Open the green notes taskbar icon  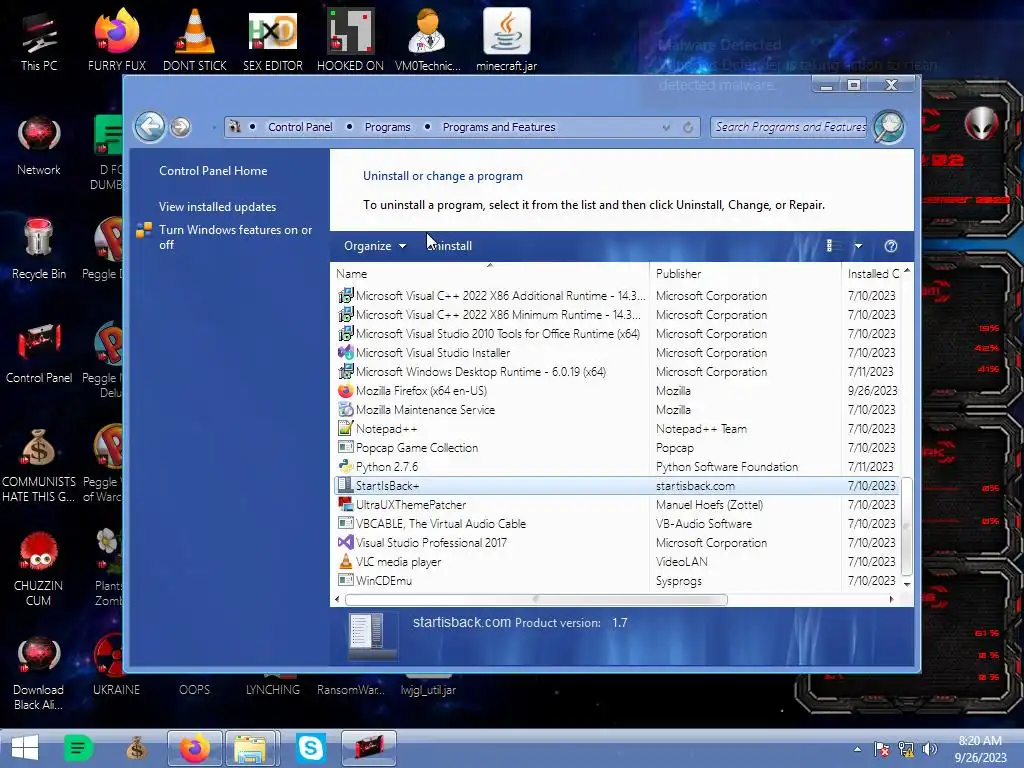coord(78,748)
